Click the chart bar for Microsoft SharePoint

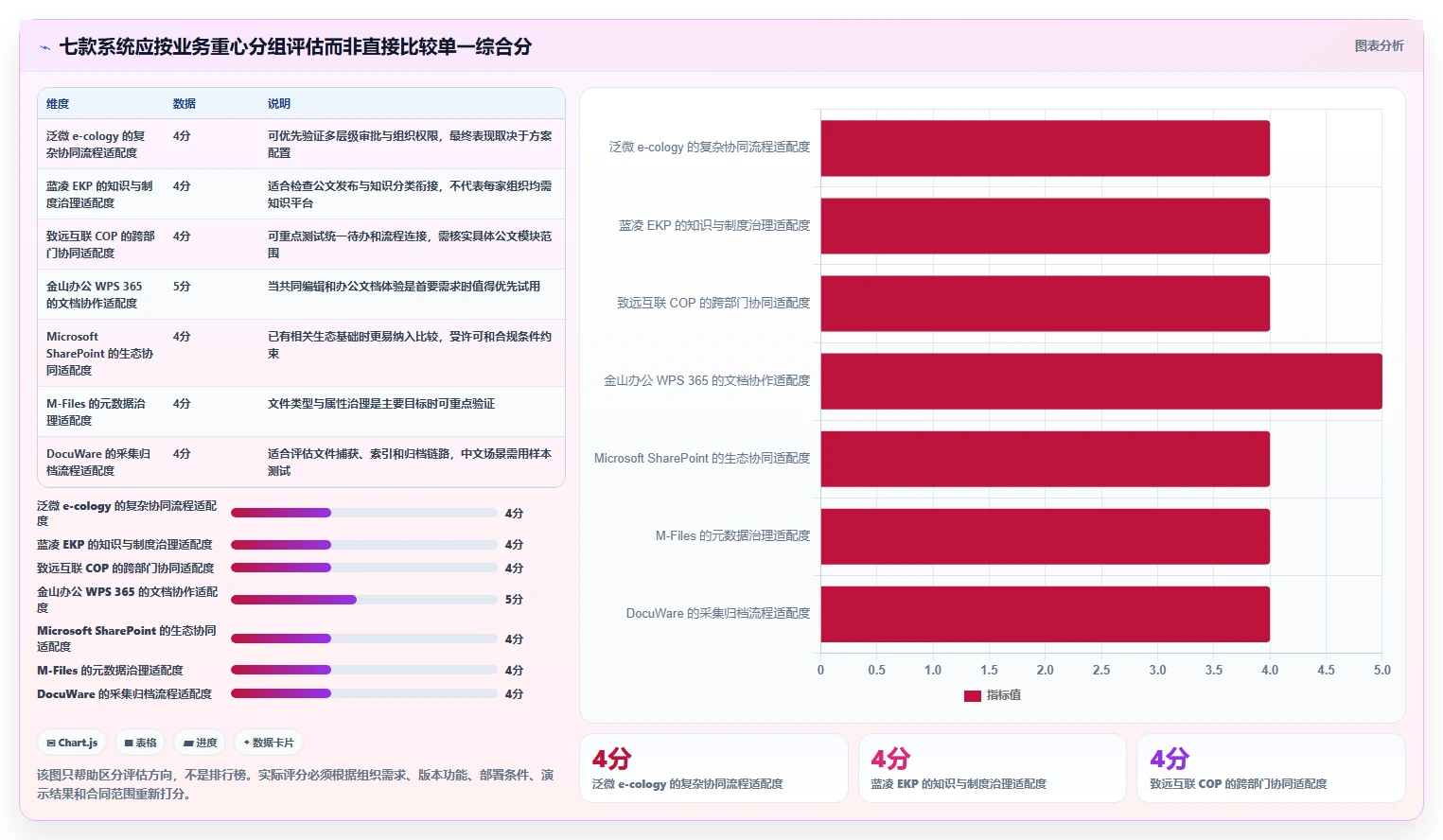pos(1045,459)
